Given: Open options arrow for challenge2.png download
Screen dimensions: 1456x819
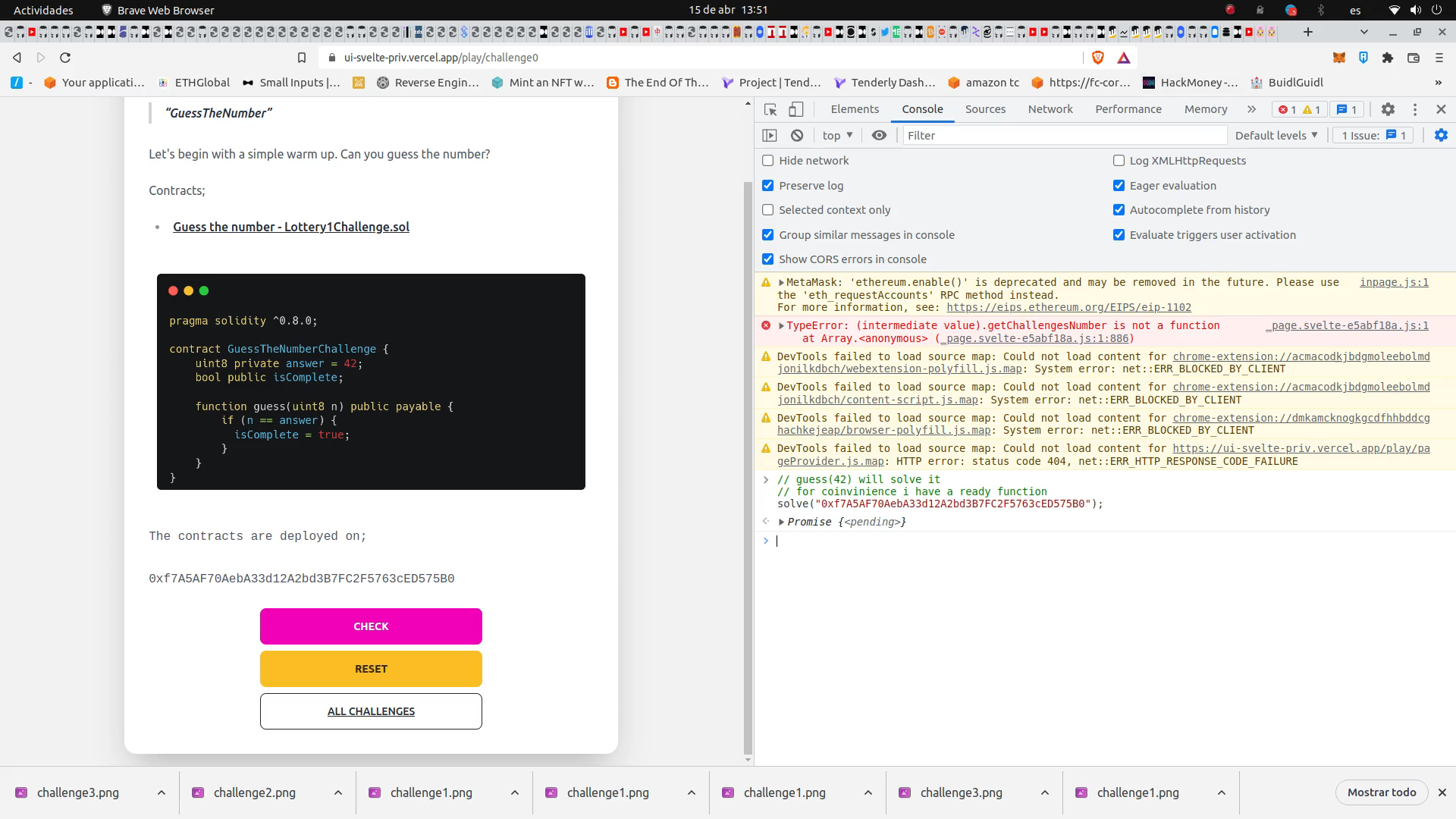Looking at the screenshot, I should point(338,792).
